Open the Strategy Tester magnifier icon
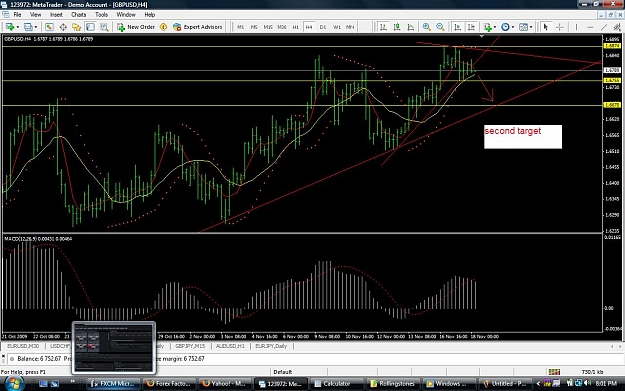This screenshot has height=391, width=625. pyautogui.click(x=104, y=27)
